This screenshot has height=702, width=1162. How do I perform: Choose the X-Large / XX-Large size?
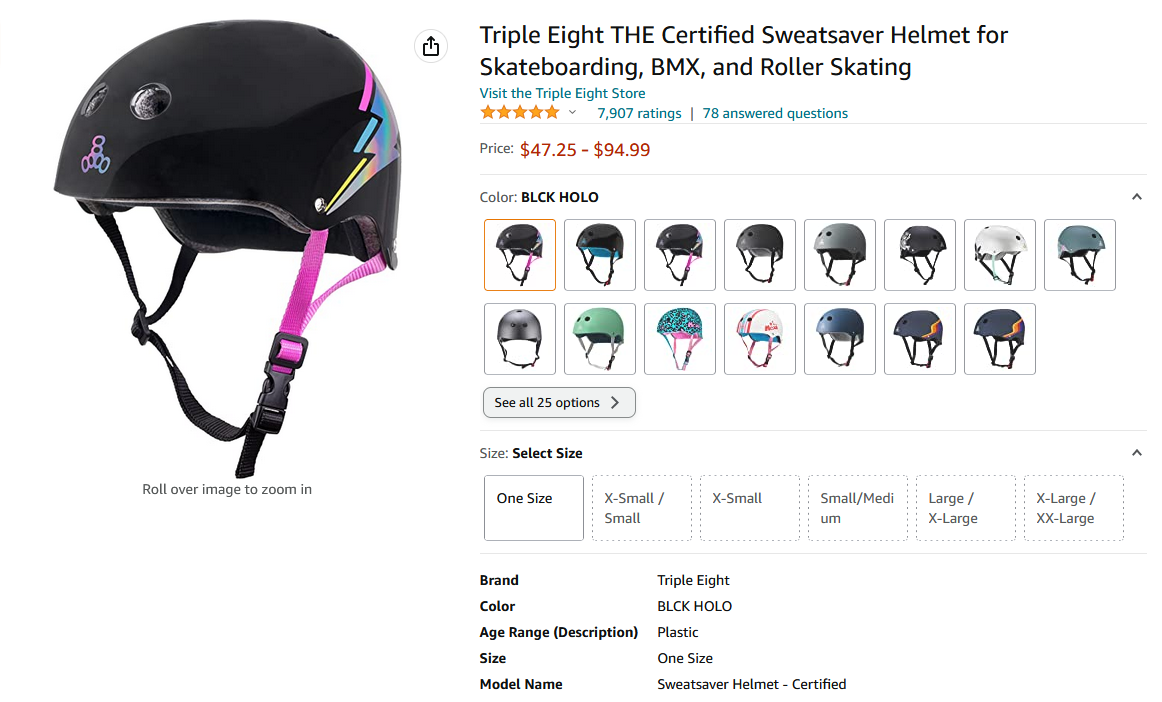1073,508
